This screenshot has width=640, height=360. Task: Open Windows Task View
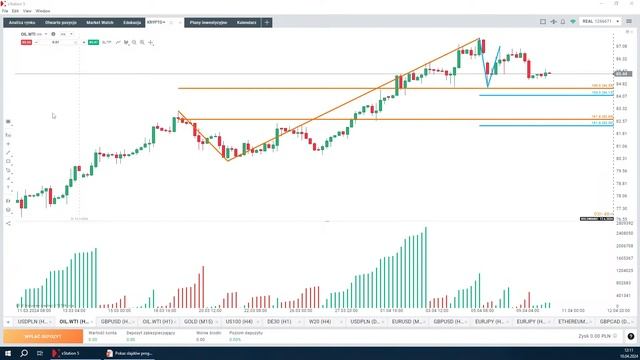click(x=40, y=353)
